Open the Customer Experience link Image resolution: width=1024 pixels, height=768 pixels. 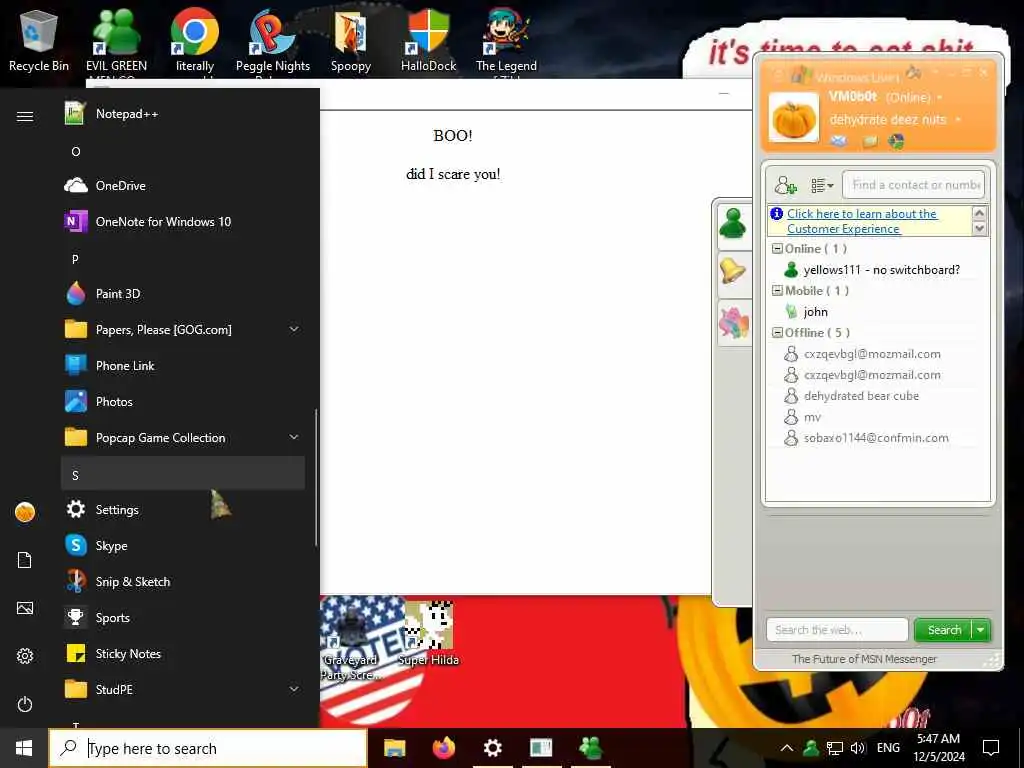pyautogui.click(x=862, y=221)
